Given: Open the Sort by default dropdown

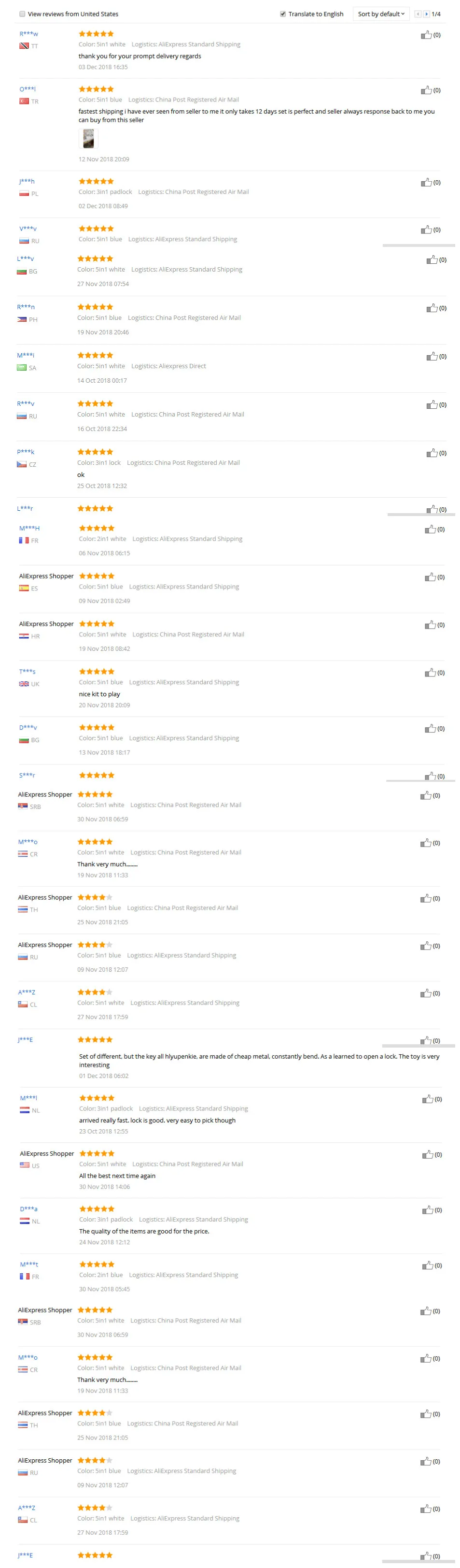Looking at the screenshot, I should tap(381, 14).
